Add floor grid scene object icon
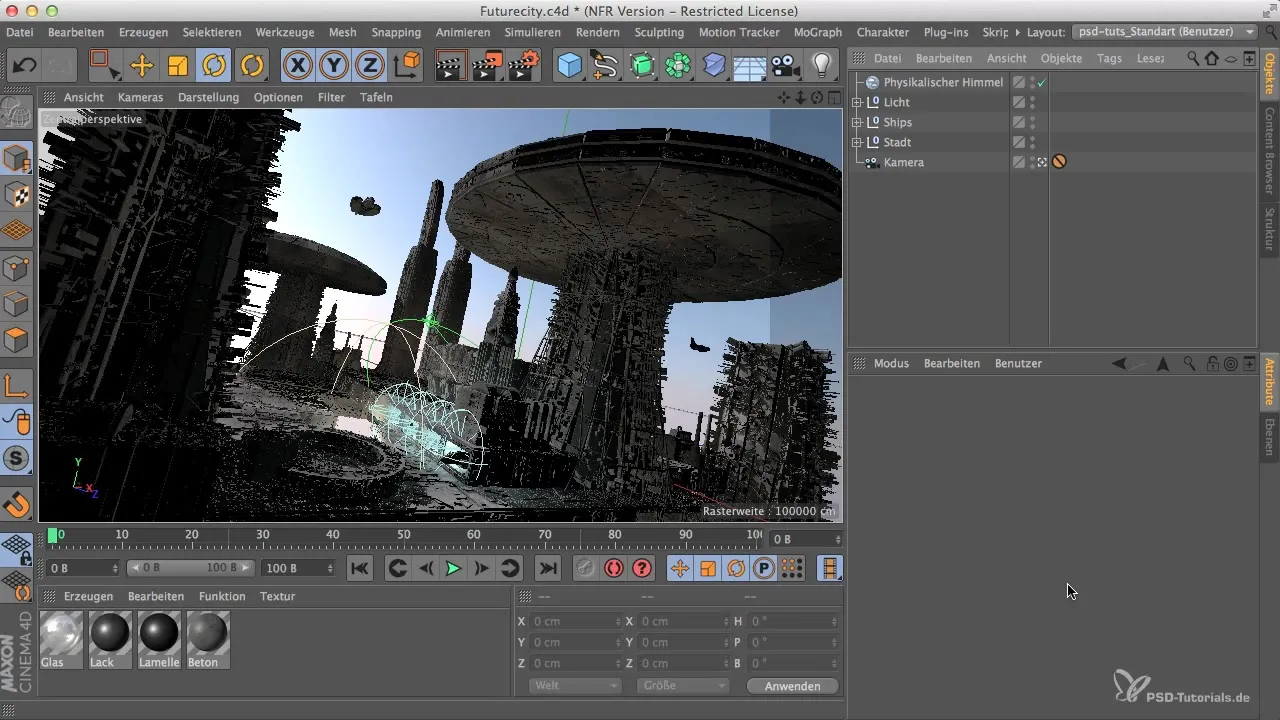 [x=750, y=66]
